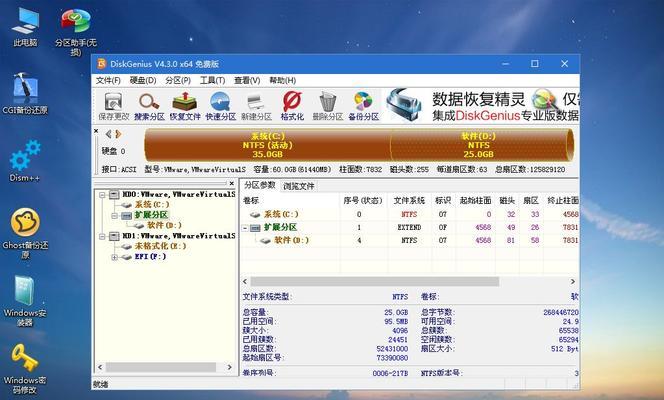This screenshot has height=400, width=664.
Task: Open the 硬盘(D) menu
Action: click(x=143, y=80)
